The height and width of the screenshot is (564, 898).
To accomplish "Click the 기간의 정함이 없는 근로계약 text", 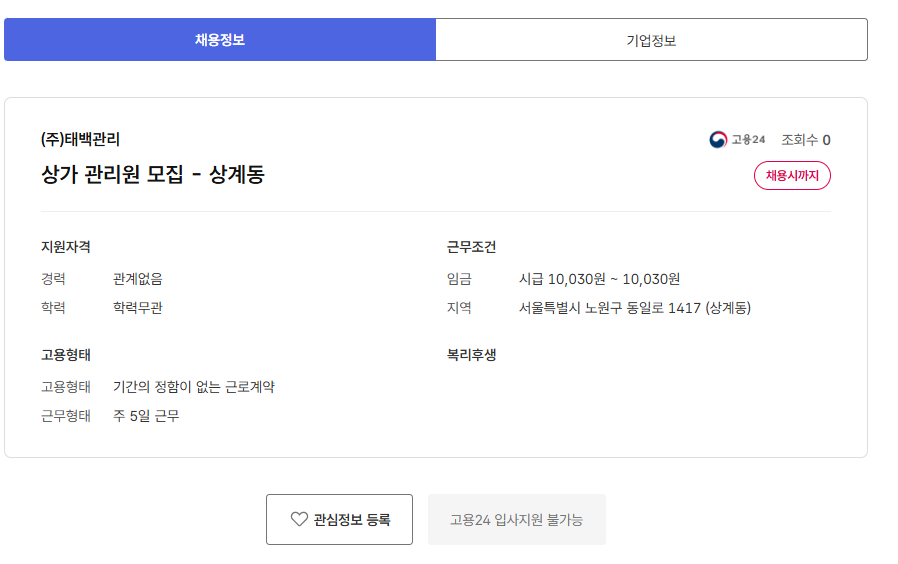I will (x=193, y=387).
